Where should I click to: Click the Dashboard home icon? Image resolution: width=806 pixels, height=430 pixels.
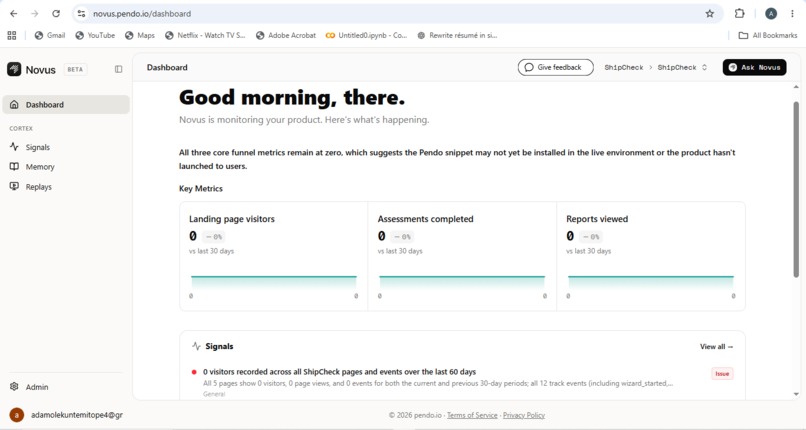pos(14,105)
